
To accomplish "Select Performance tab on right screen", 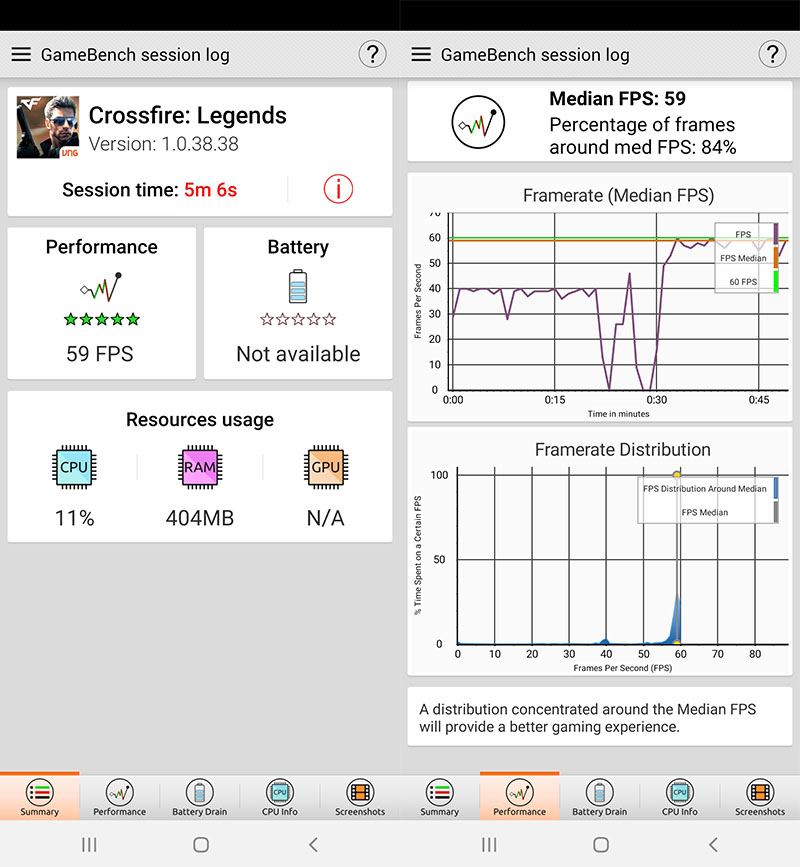I will pyautogui.click(x=520, y=796).
